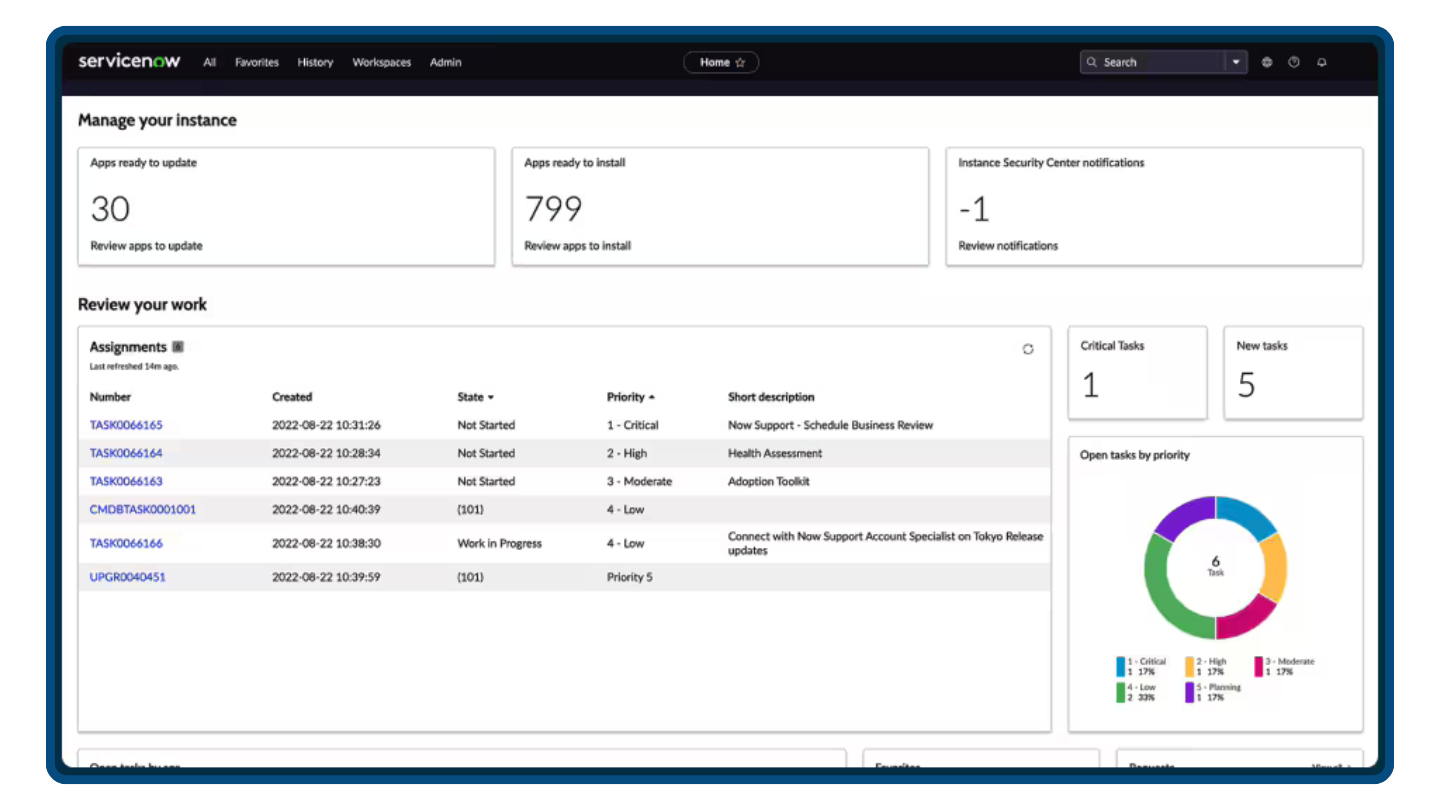
Task: Click the Apps ready to install value 799
Action: (553, 208)
